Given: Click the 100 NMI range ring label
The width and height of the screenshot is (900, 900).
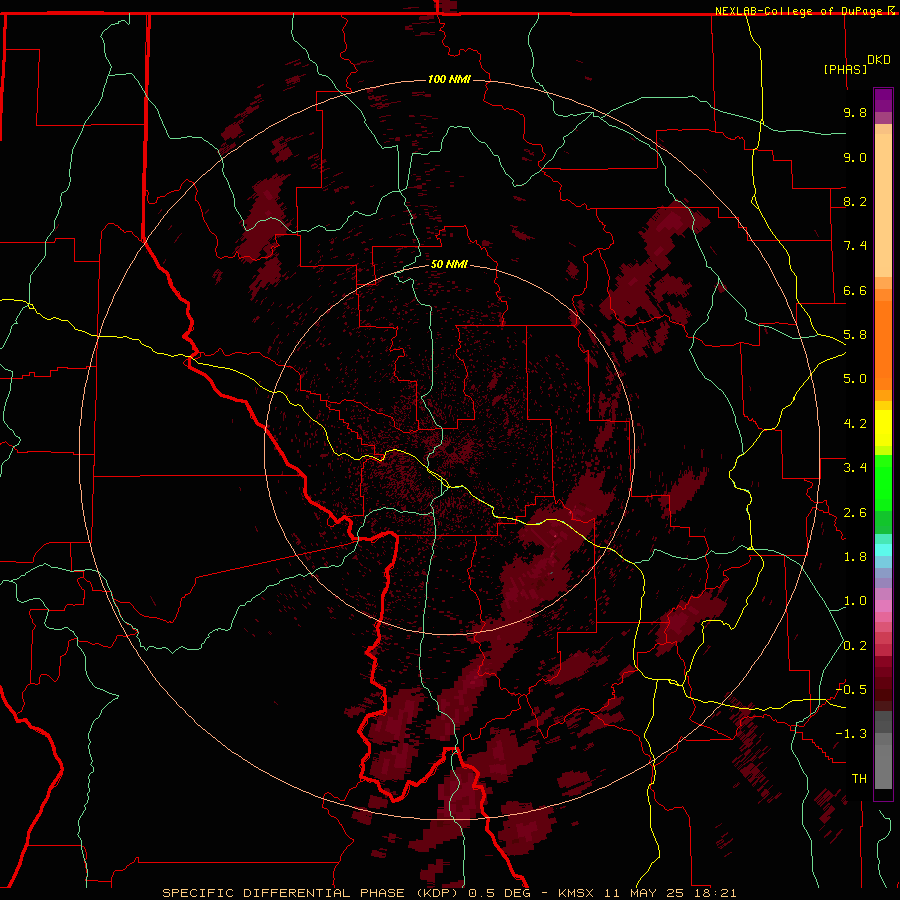Looking at the screenshot, I should (449, 79).
